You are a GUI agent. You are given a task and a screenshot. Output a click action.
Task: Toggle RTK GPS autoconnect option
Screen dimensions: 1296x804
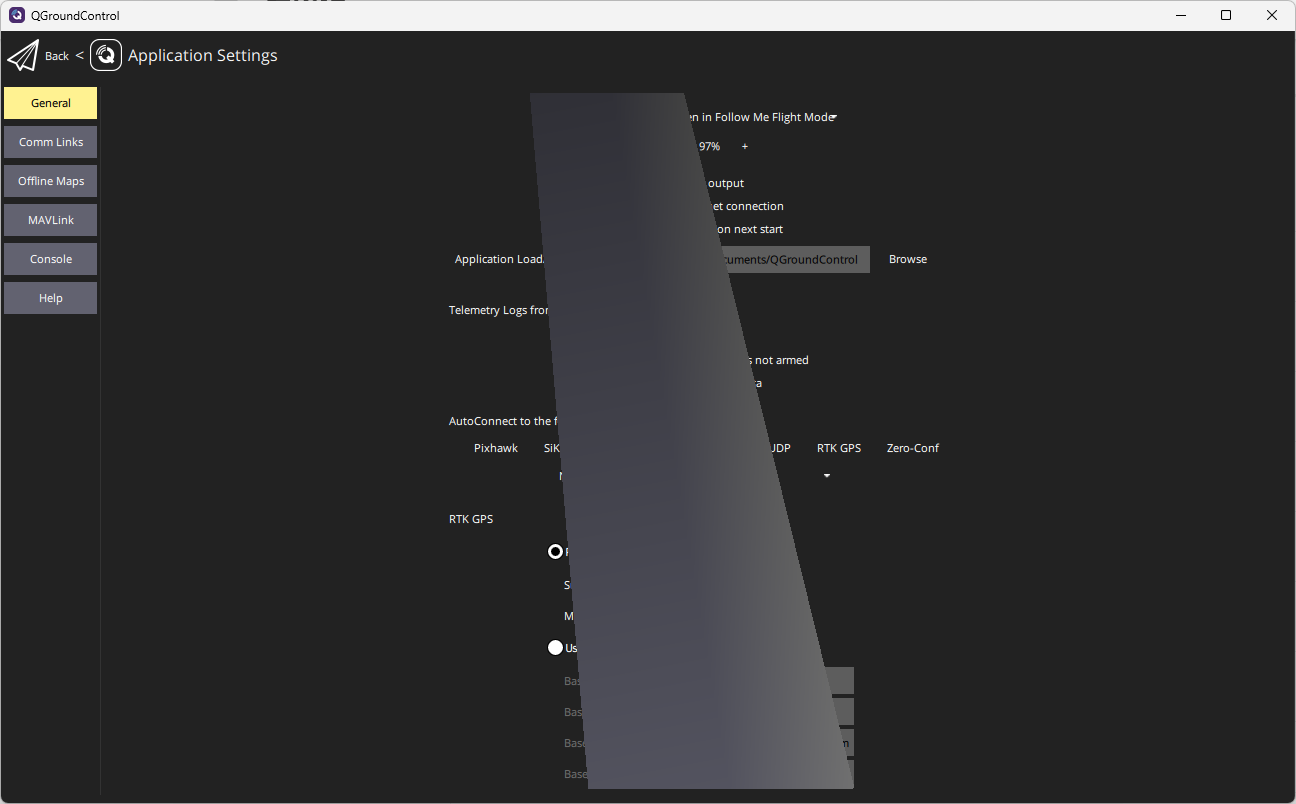[838, 448]
